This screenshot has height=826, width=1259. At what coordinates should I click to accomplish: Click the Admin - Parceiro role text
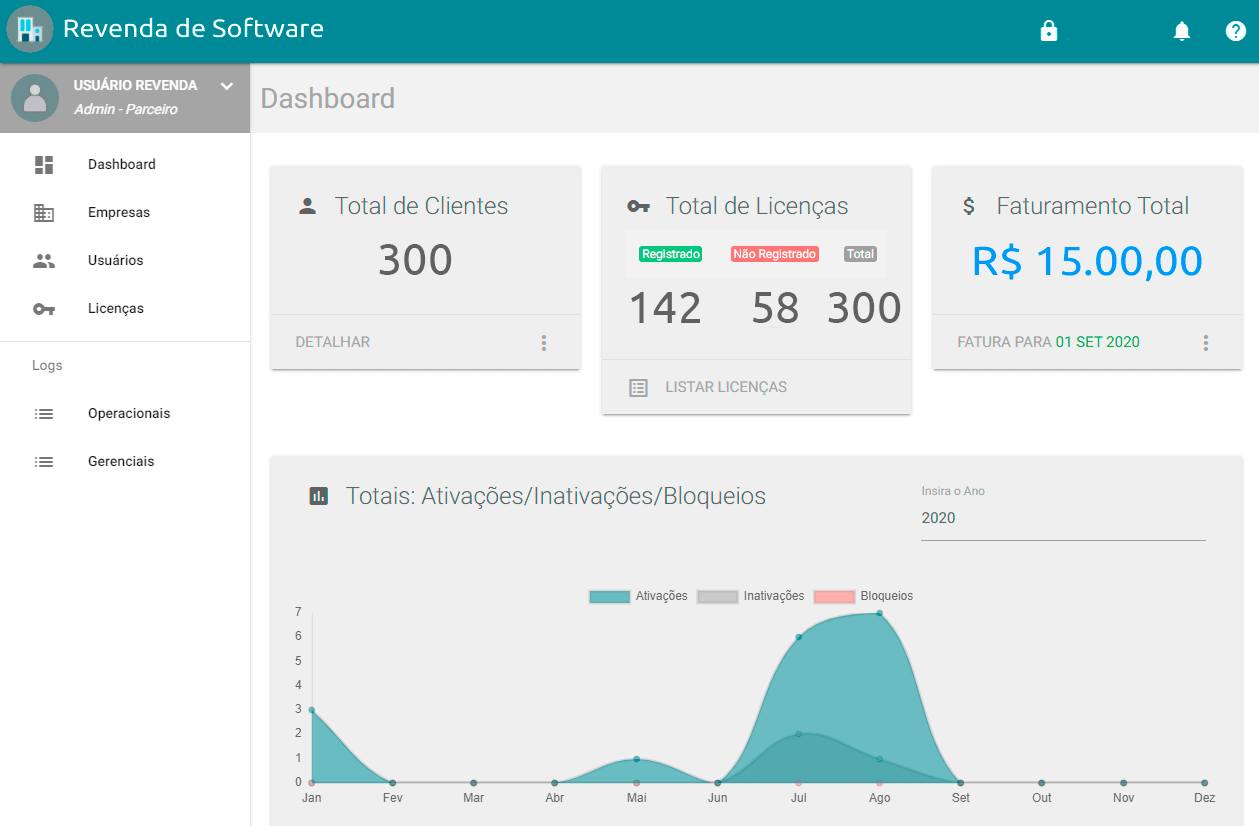click(126, 109)
